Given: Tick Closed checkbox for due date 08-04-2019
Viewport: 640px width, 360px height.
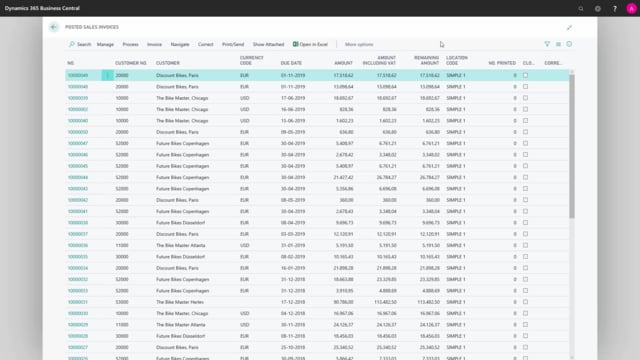Looking at the screenshot, I should [525, 222].
